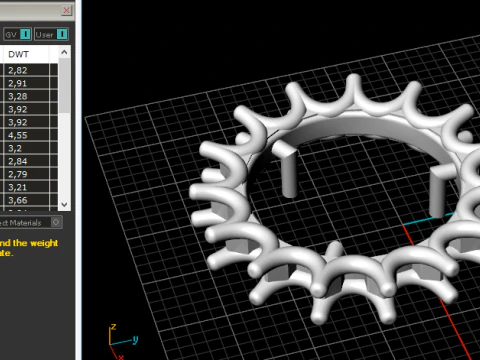Screen dimensions: 480x360
Task: Click the DWT list scrollbar thumb
Action: (x=64, y=86)
